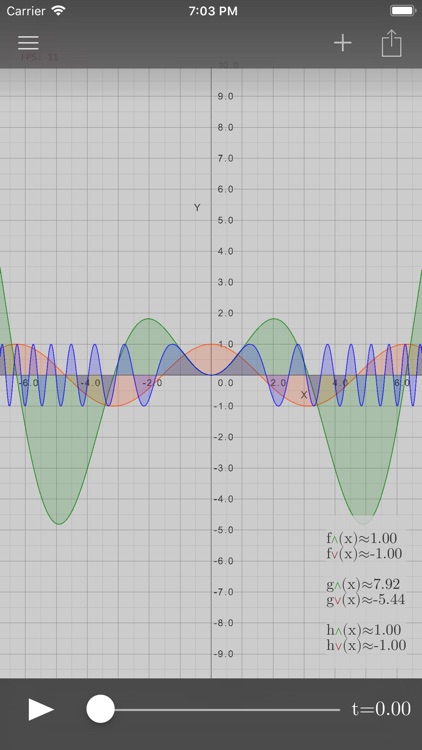Tap the 2.0 tick label on the Y axis

click(x=225, y=313)
